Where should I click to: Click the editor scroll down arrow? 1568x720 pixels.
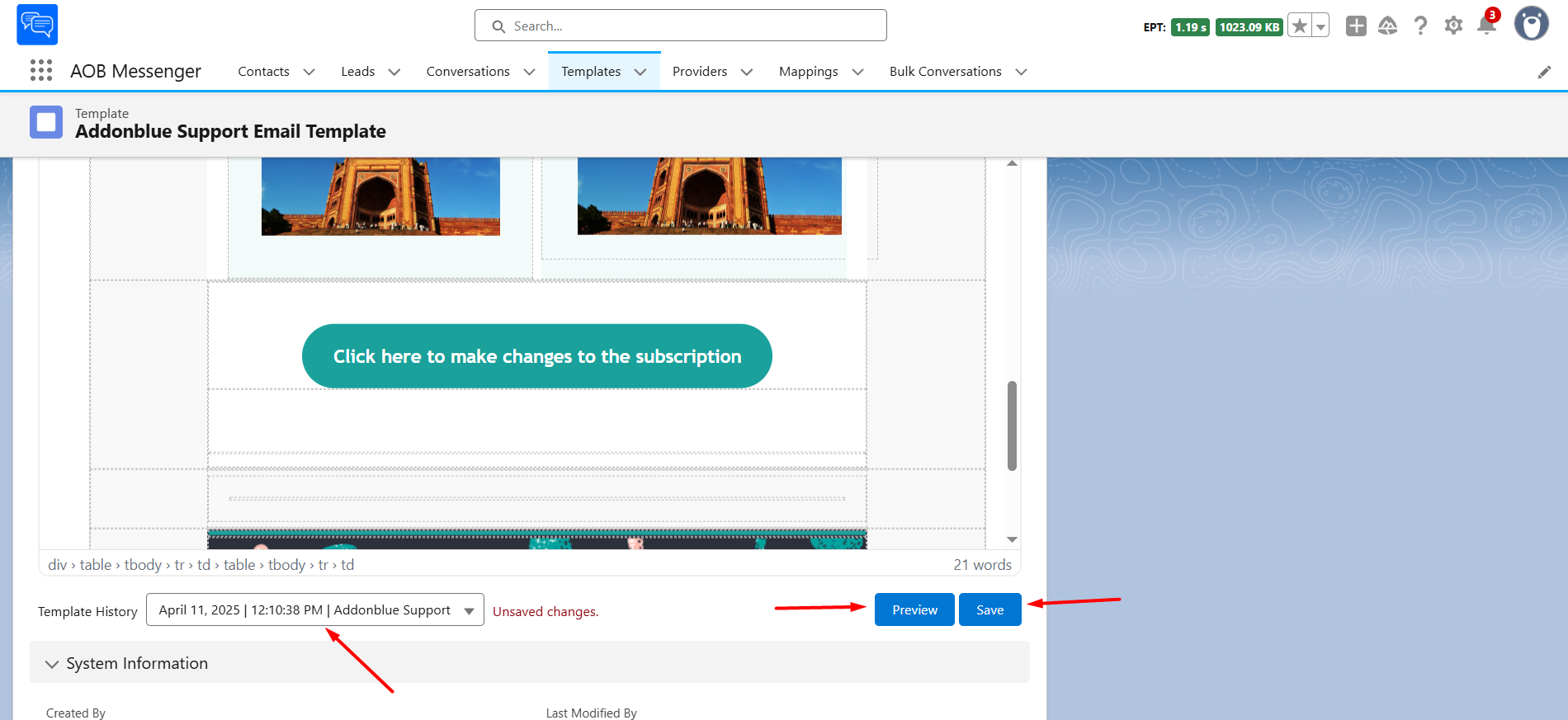tap(1012, 539)
